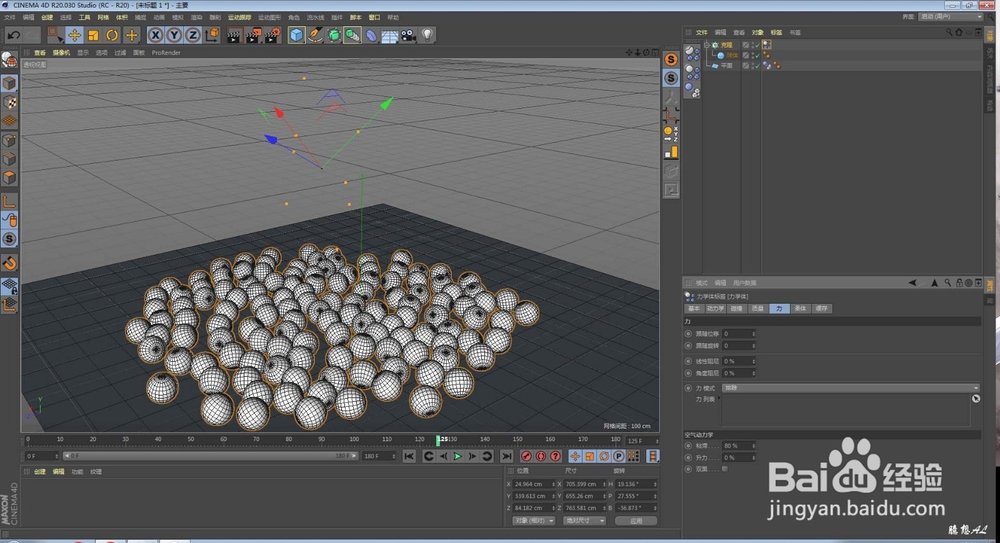Open Edit Render Settings icon
The image size is (1000, 543).
click(272, 35)
